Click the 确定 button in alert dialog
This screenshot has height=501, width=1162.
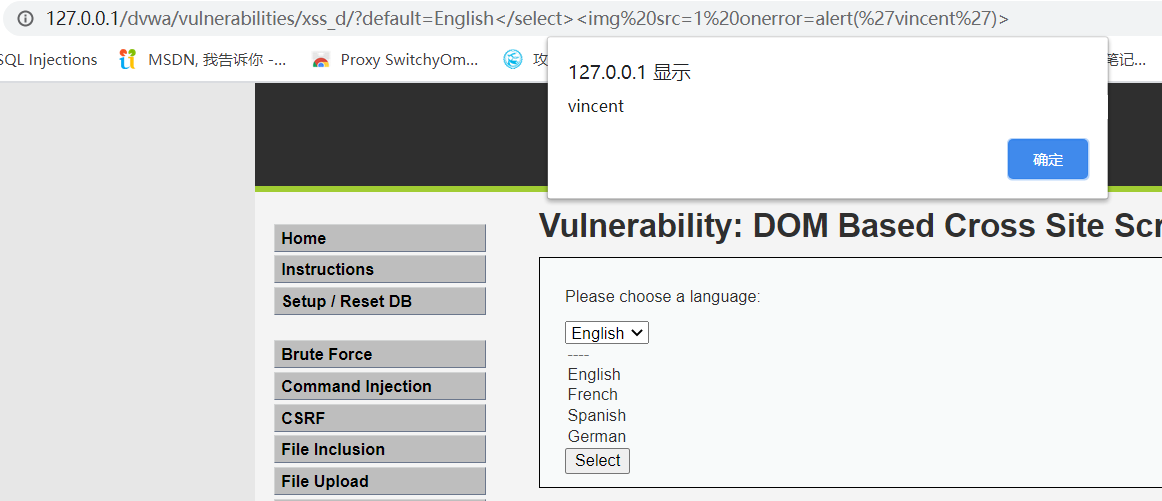1047,160
